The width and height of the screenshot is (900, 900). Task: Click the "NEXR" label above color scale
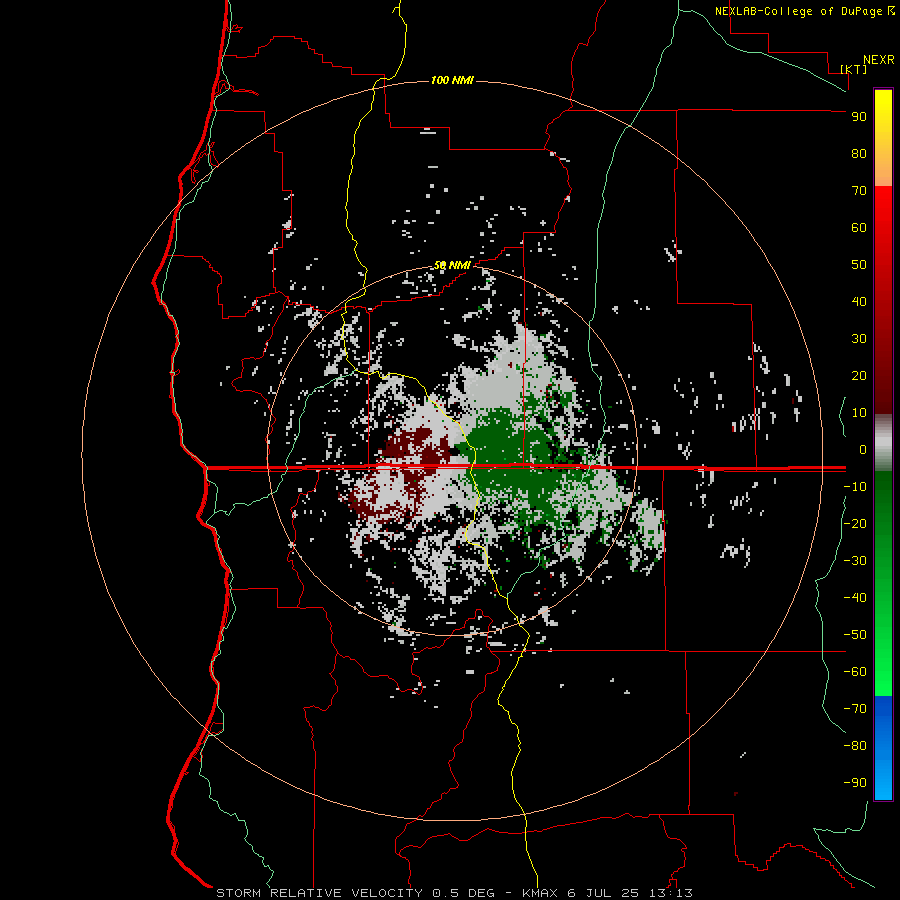[x=878, y=60]
